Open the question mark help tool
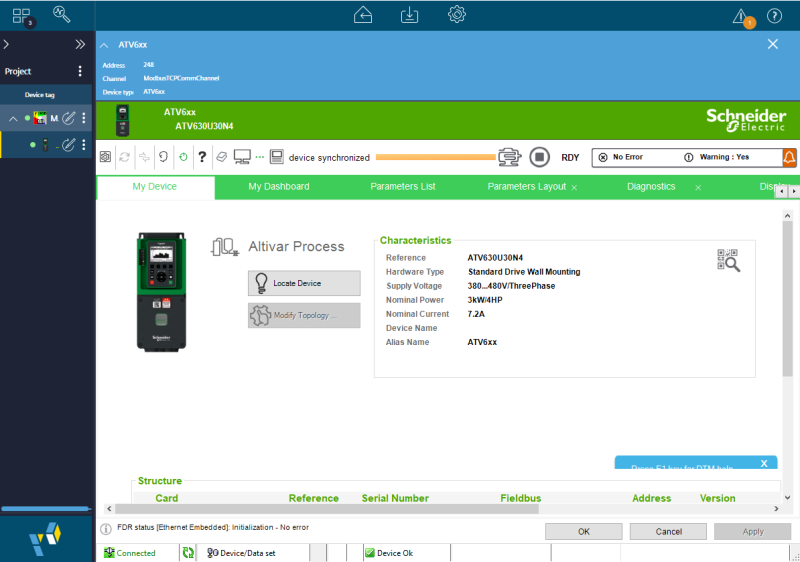This screenshot has height=562, width=800. pyautogui.click(x=202, y=157)
